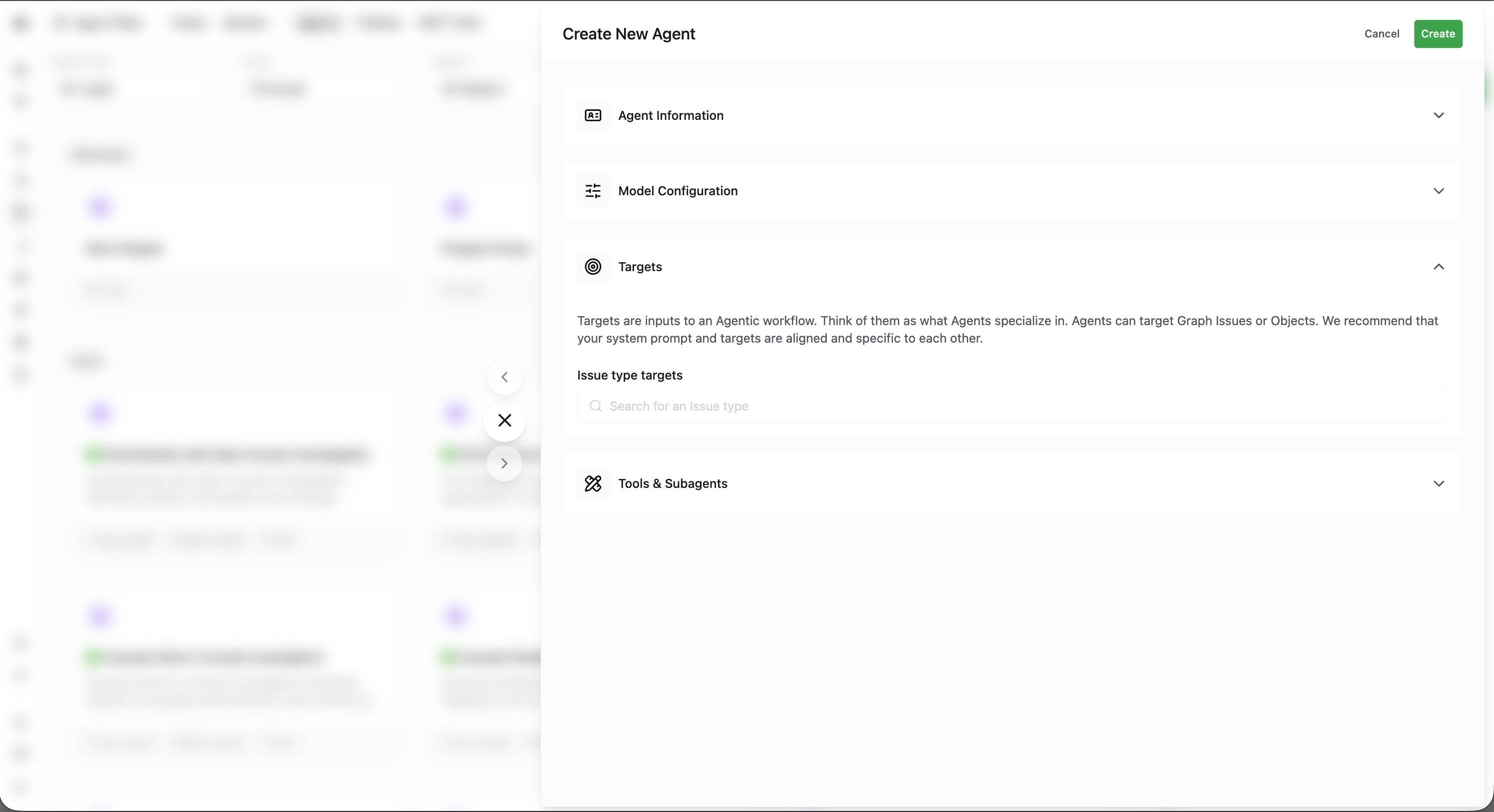The height and width of the screenshot is (812, 1494).
Task: Click the Tools & Subagents section title
Action: click(x=672, y=483)
